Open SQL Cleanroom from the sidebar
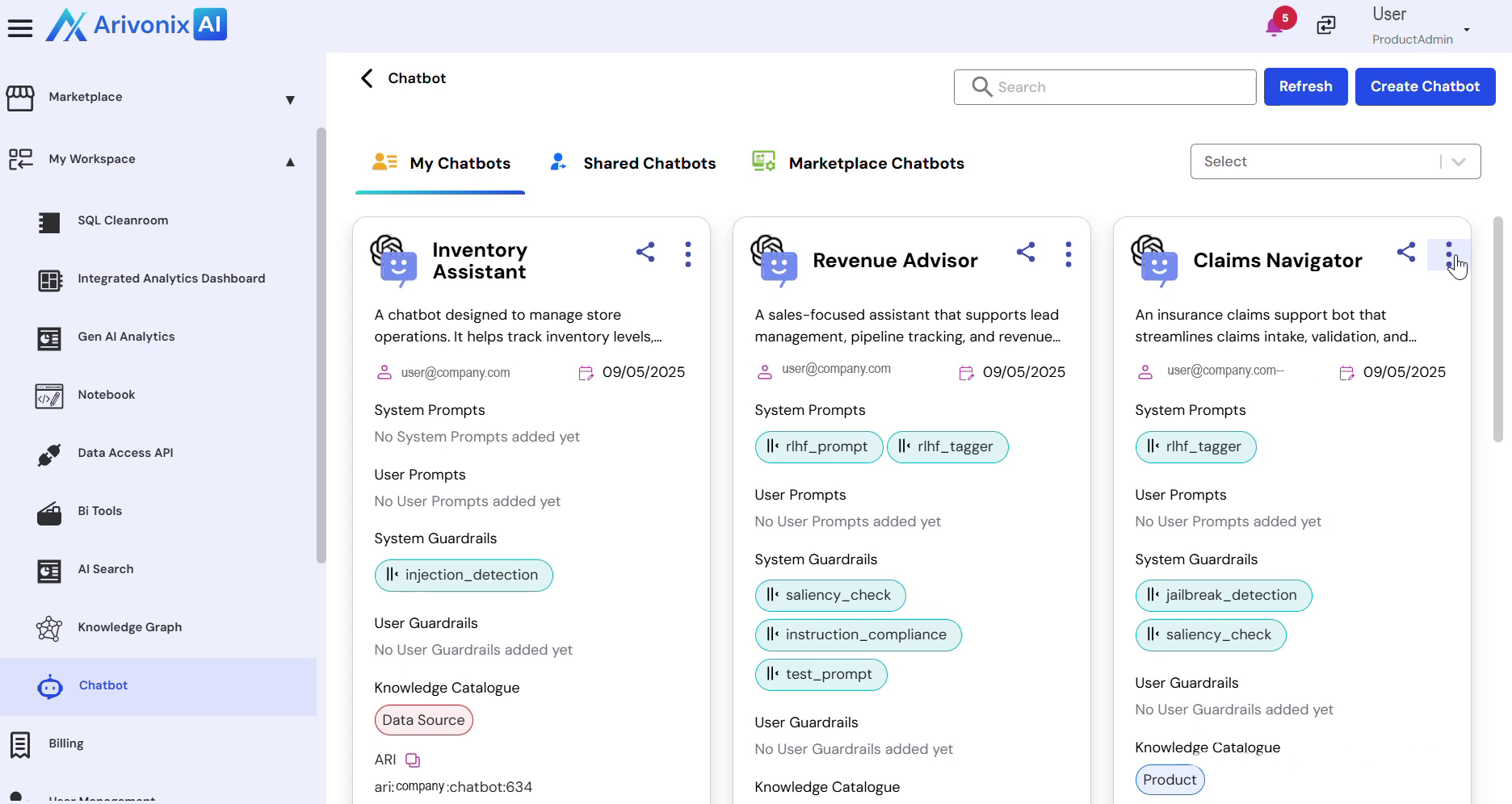1512x804 pixels. pyautogui.click(x=123, y=220)
